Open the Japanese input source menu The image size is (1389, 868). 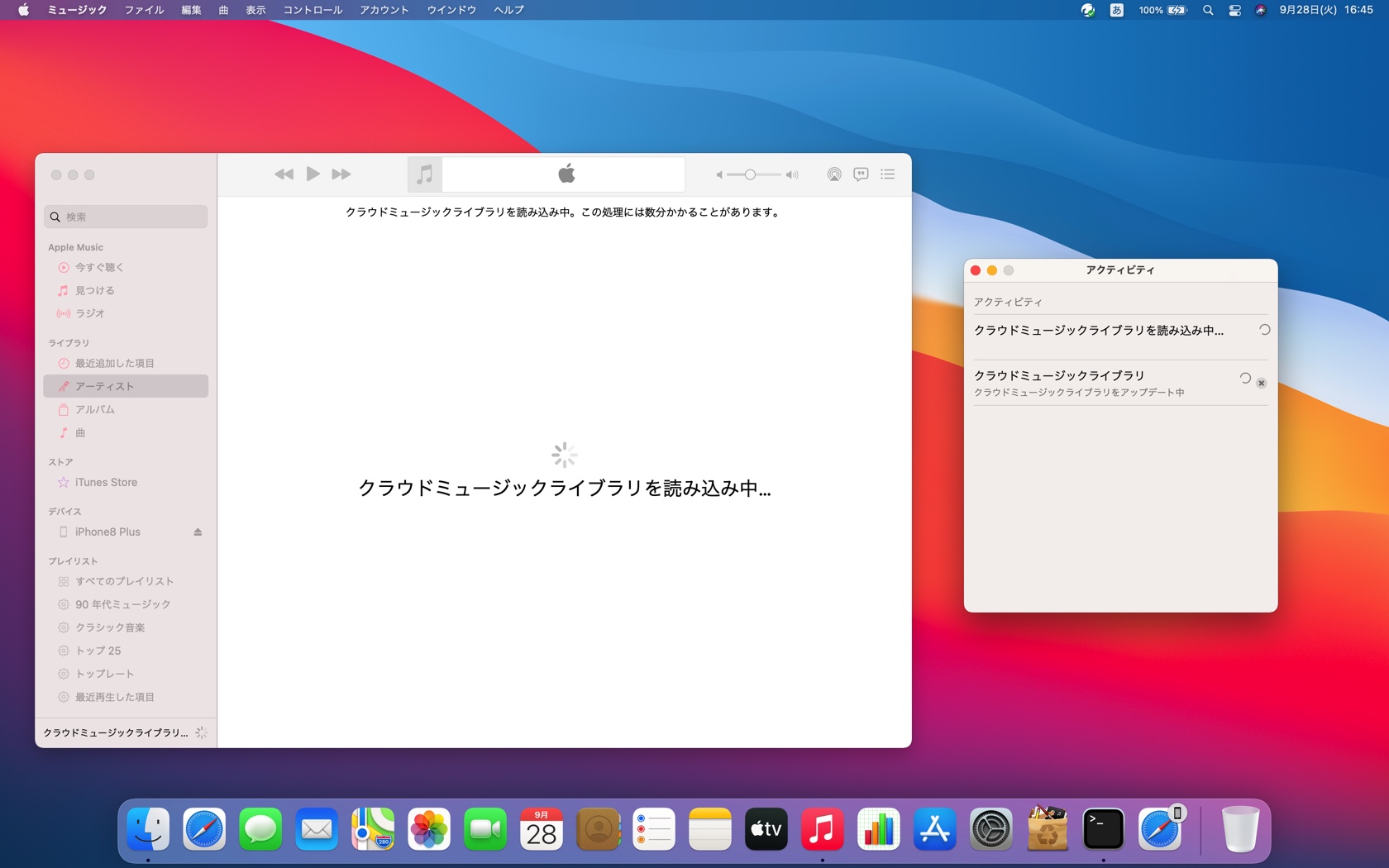(x=1116, y=10)
